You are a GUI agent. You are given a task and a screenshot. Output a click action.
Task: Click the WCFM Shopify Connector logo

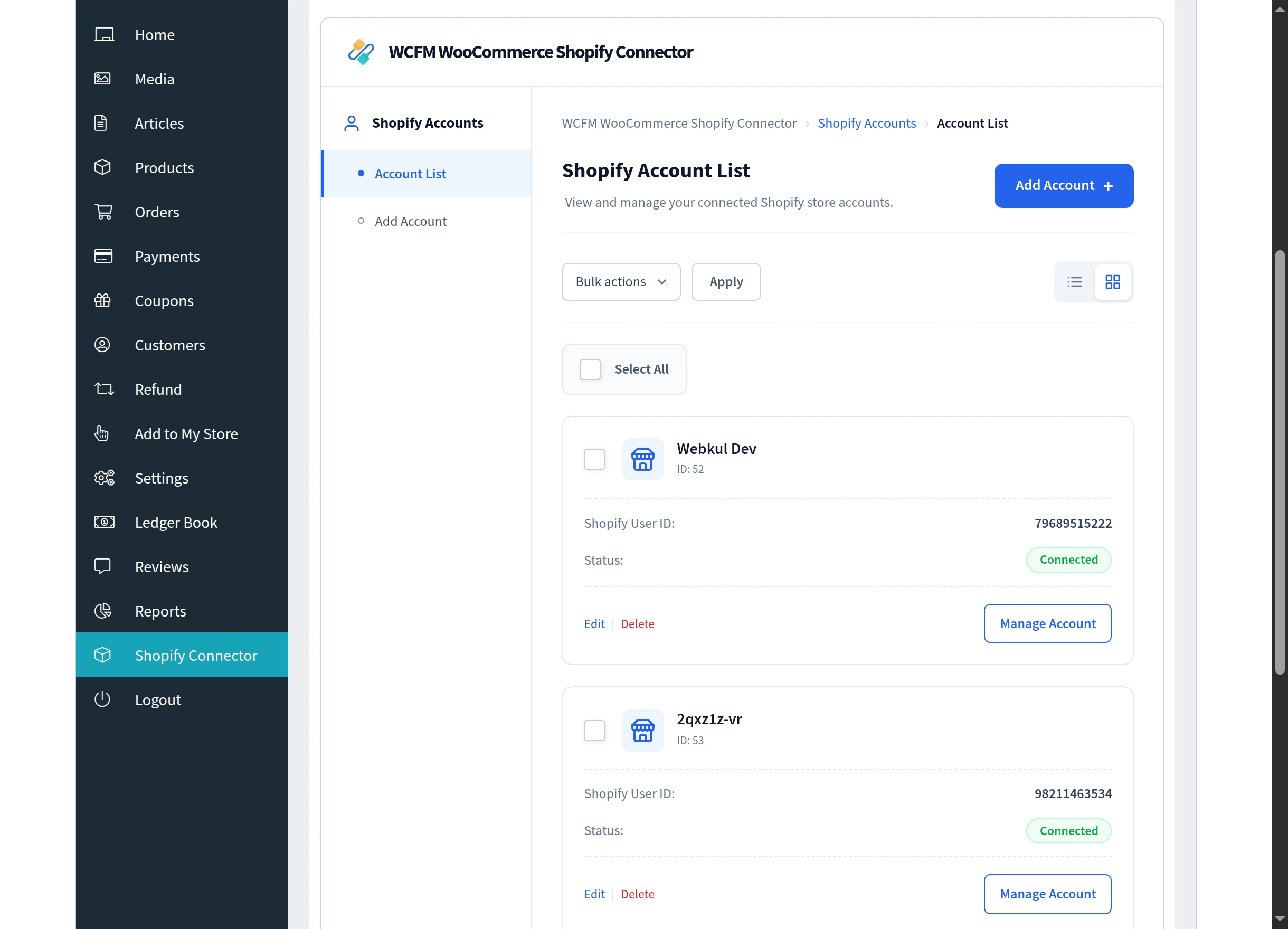coord(361,52)
